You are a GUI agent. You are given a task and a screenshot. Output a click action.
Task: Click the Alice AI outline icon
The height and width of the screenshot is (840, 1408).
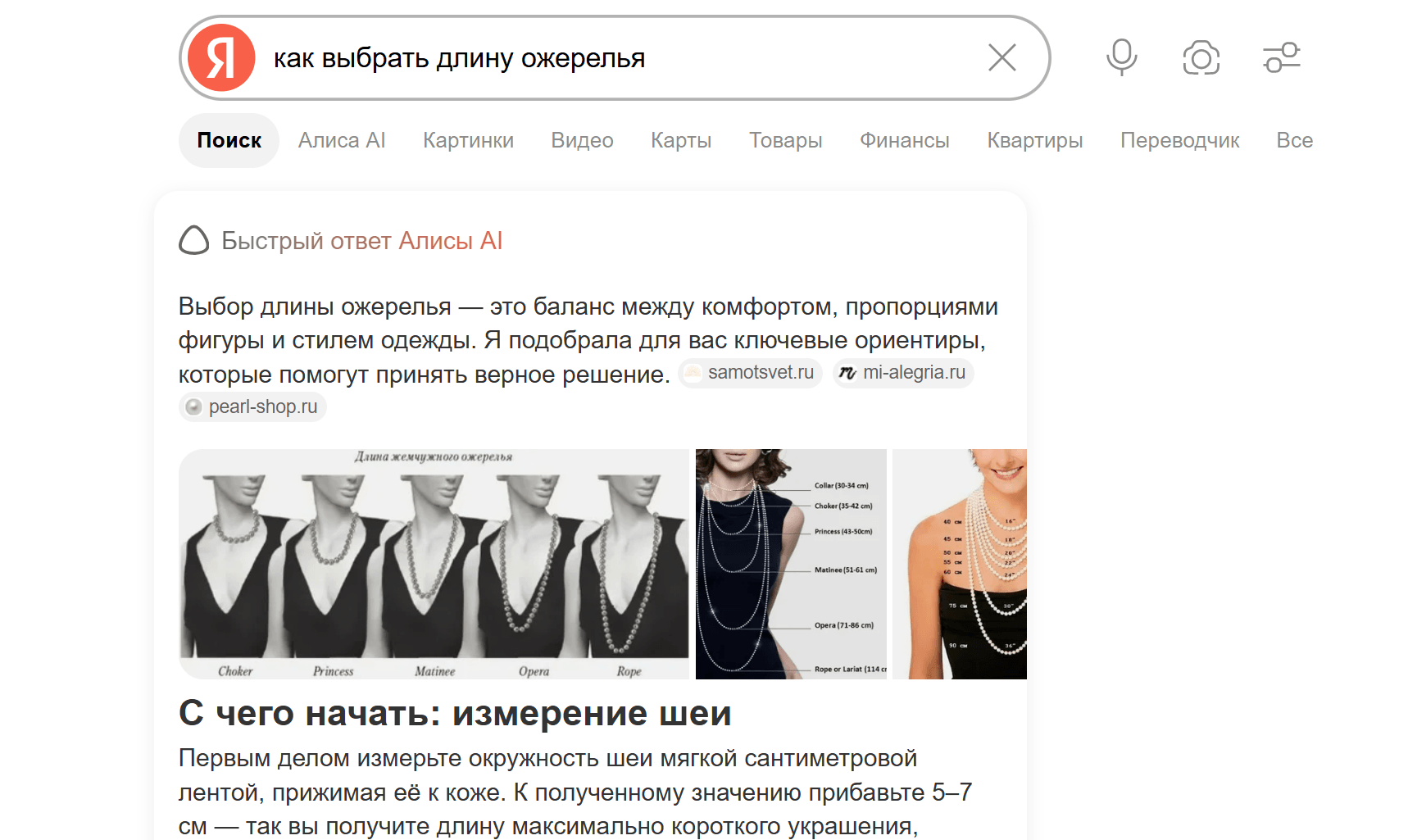coord(194,240)
